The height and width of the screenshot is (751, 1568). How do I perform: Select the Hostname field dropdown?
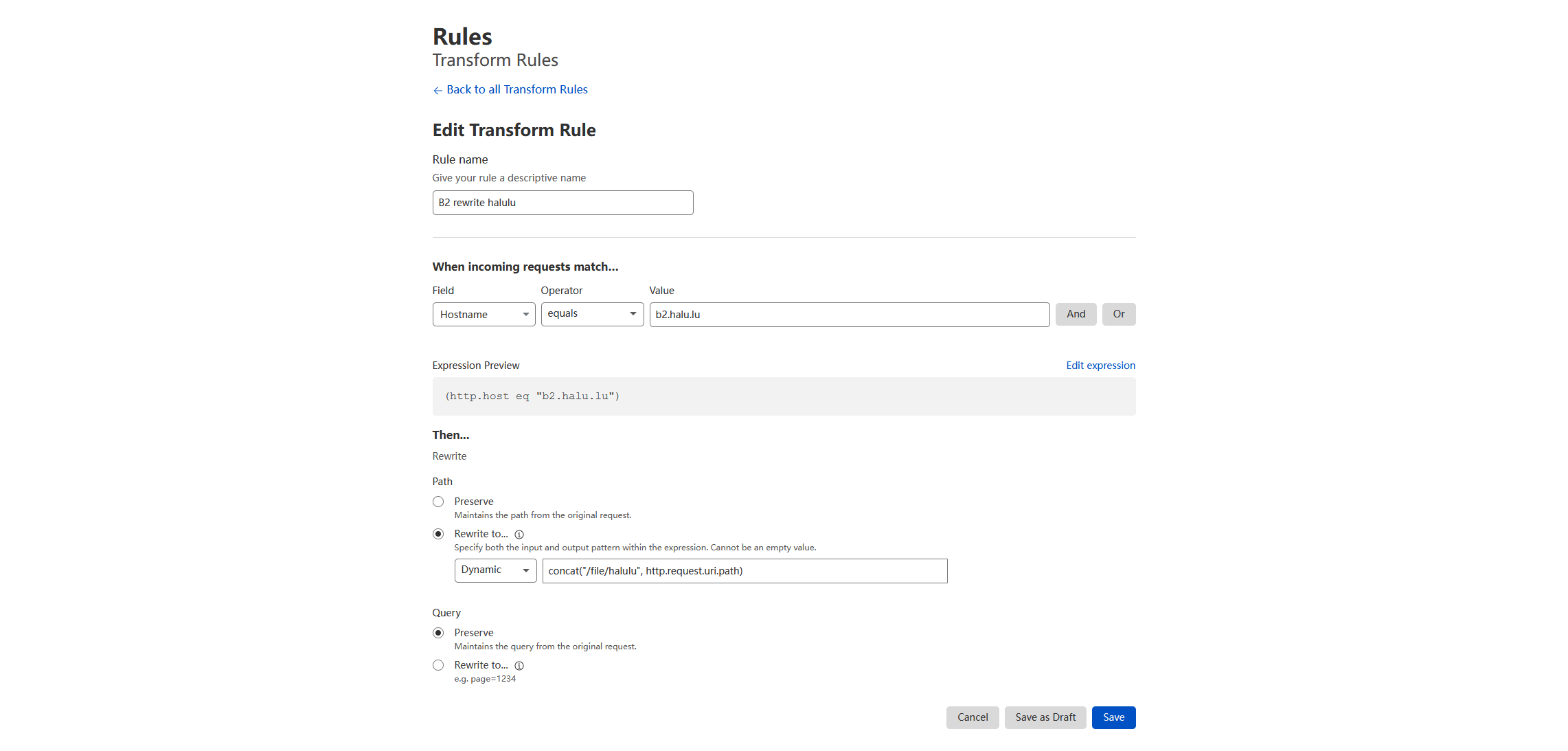483,313
